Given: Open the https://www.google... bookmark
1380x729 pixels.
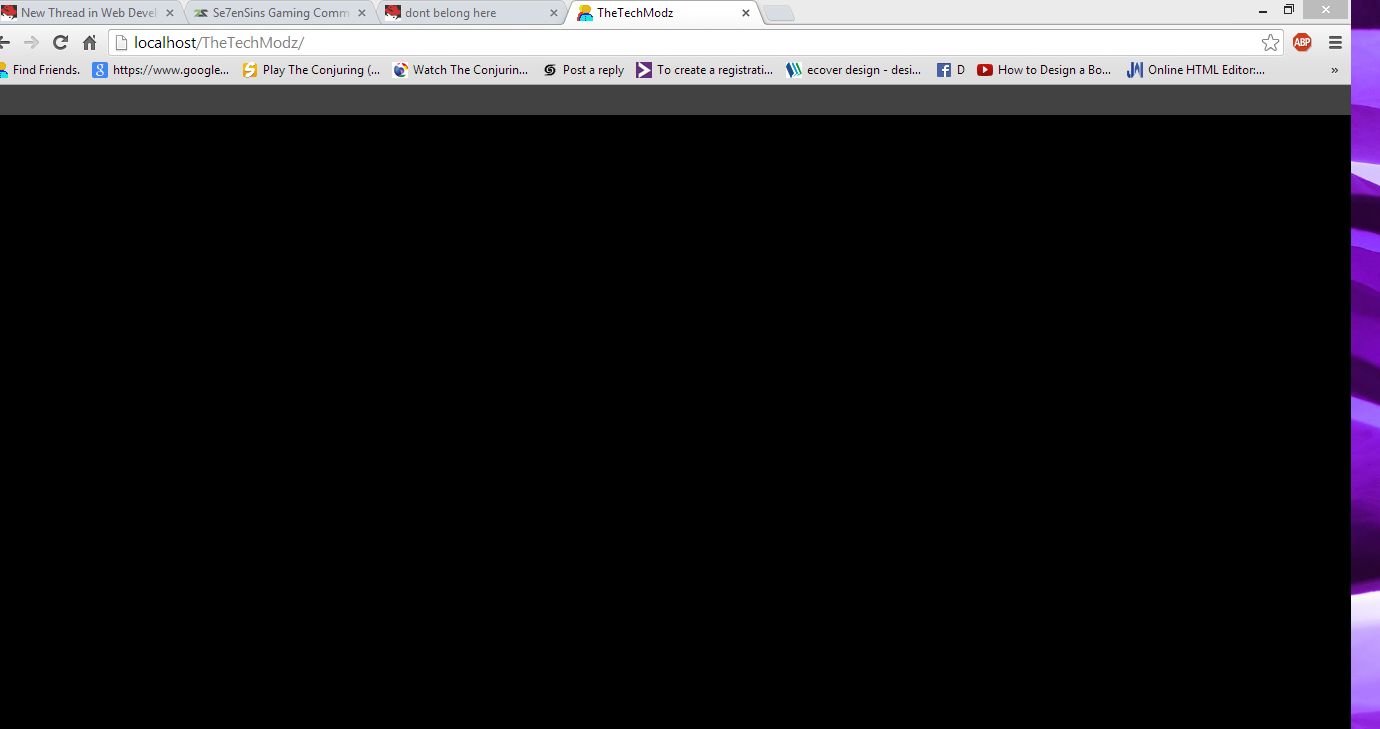Looking at the screenshot, I should click(x=161, y=70).
